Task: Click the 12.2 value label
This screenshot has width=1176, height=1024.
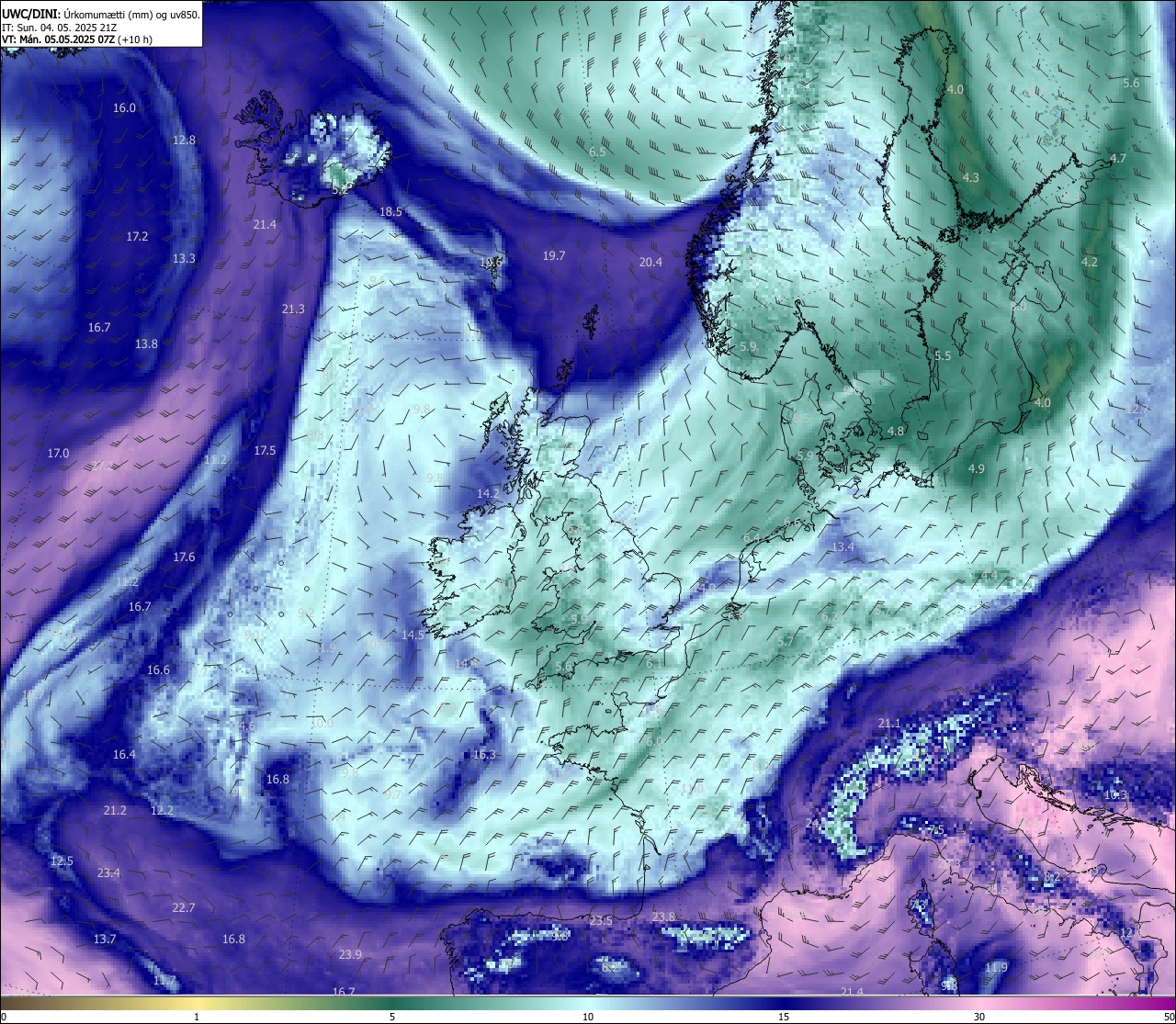Action: [162, 810]
